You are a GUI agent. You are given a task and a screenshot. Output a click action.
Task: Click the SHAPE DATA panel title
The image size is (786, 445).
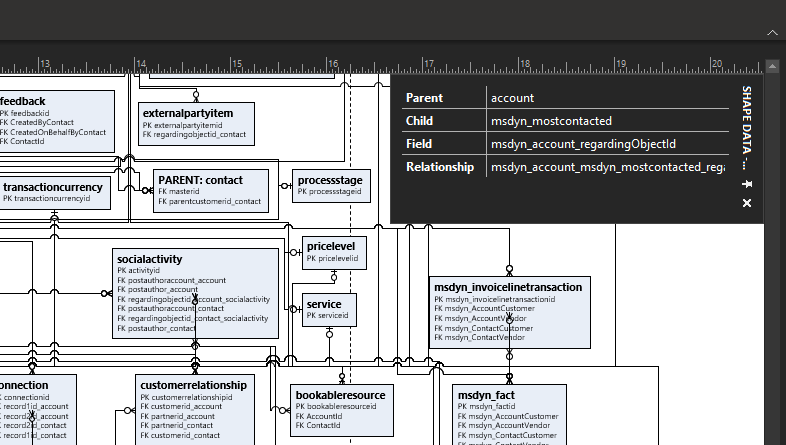[747, 127]
